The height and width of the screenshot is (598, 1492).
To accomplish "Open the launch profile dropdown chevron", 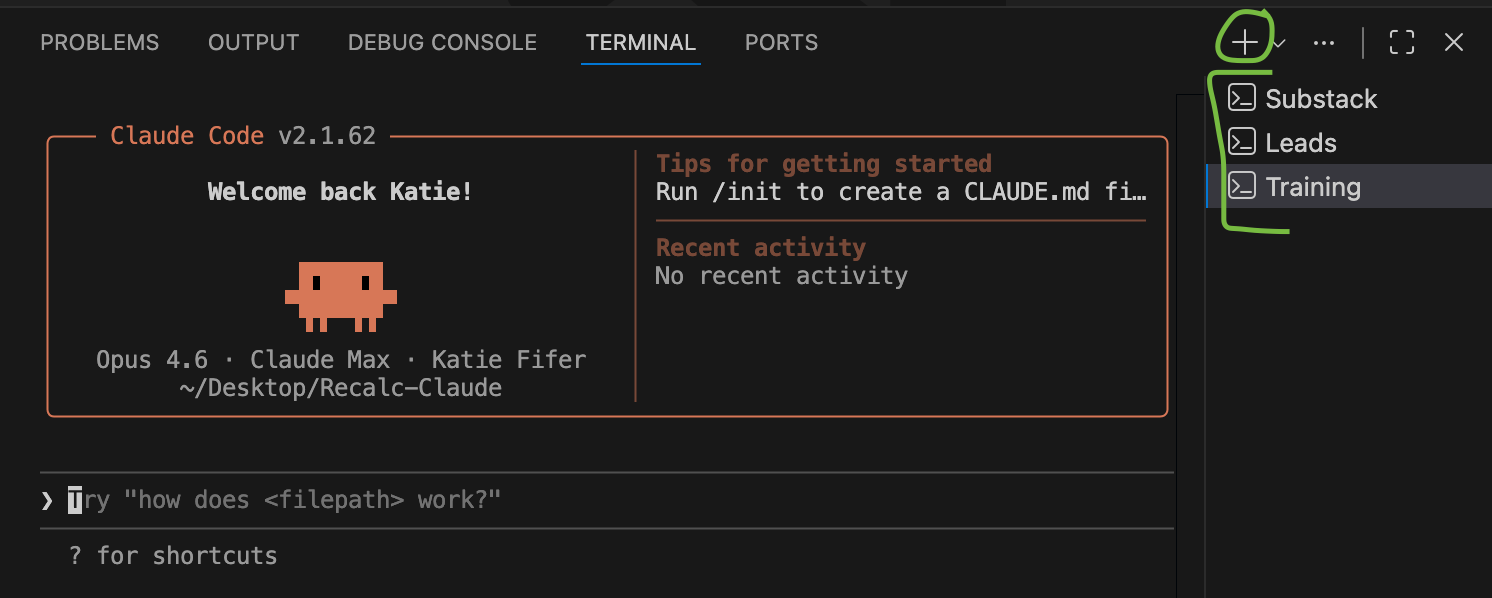I will (1279, 43).
